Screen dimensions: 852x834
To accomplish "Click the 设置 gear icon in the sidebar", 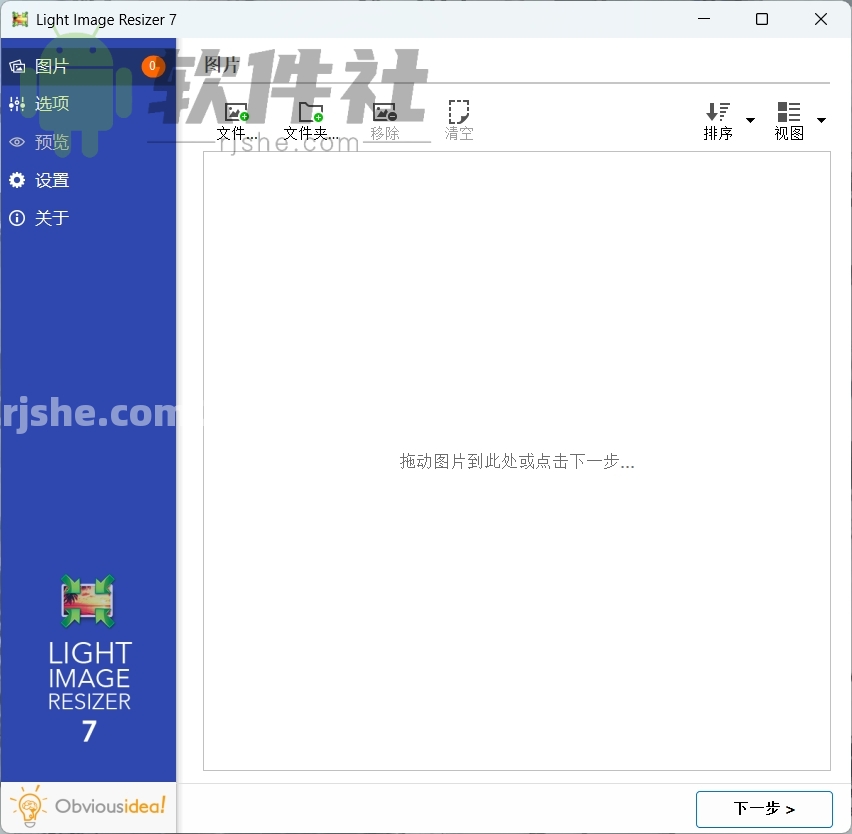I will (15, 180).
